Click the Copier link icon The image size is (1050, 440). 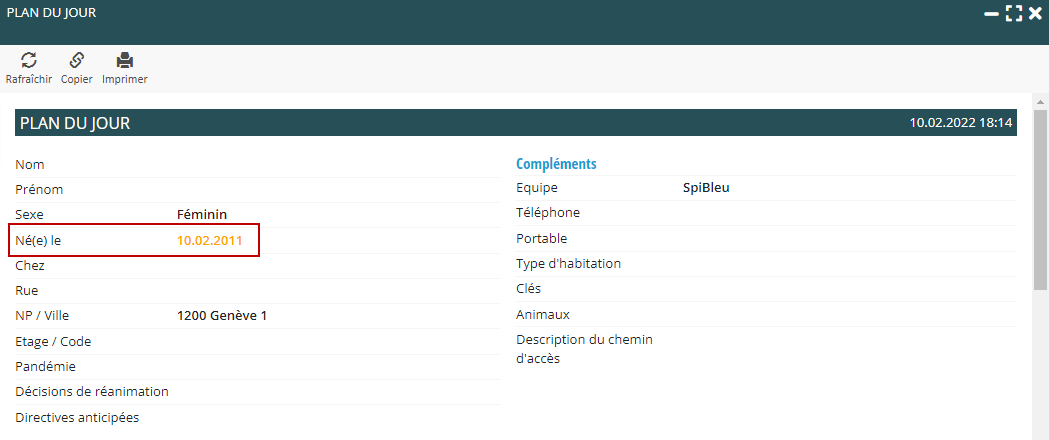point(76,60)
